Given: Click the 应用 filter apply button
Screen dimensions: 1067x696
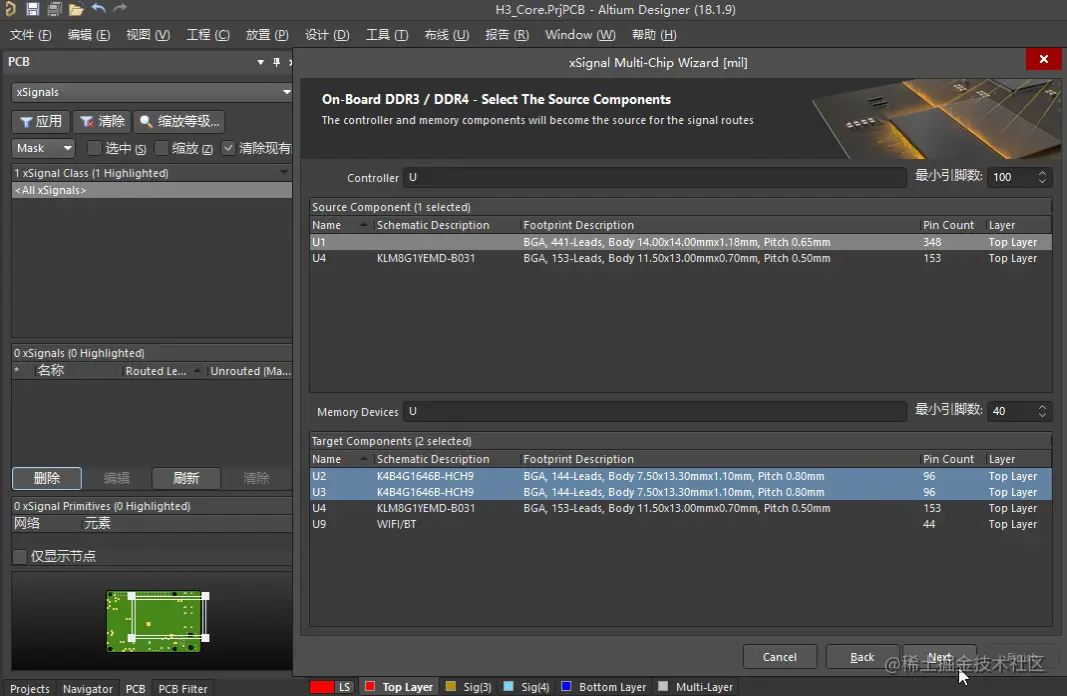Looking at the screenshot, I should [41, 122].
